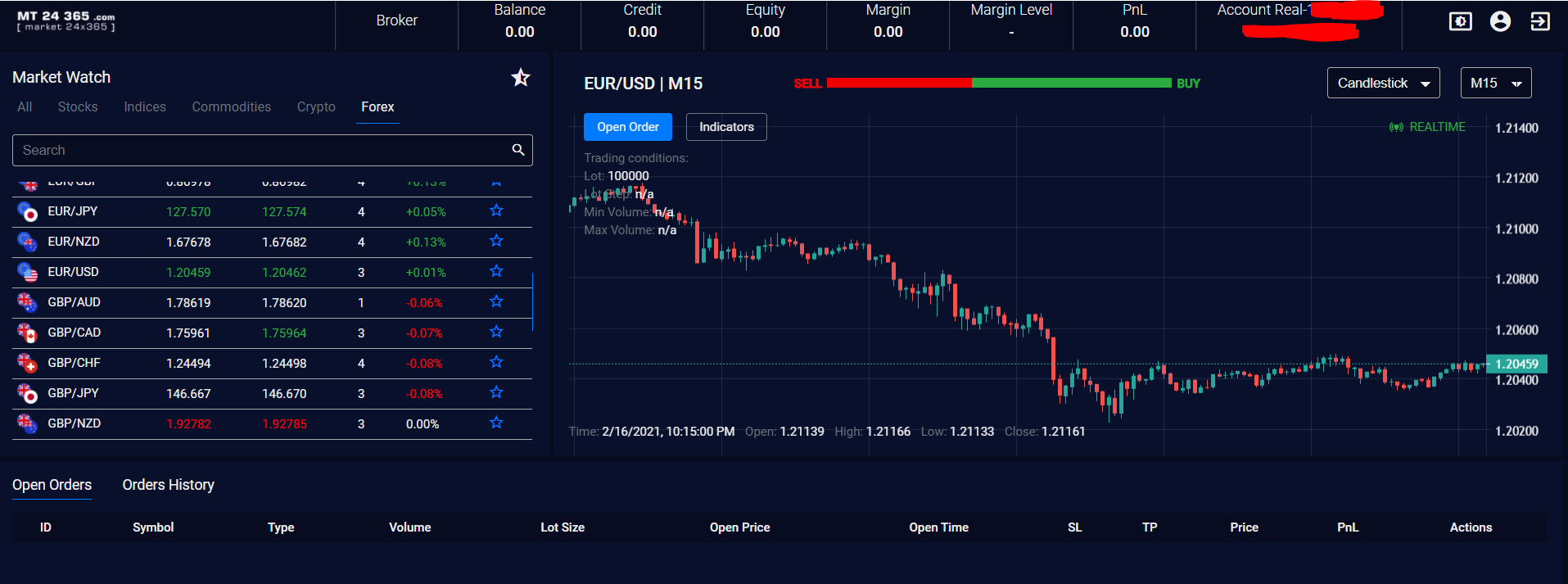Image resolution: width=1568 pixels, height=584 pixels.
Task: Toggle the brightness theme icon
Action: tap(1460, 21)
